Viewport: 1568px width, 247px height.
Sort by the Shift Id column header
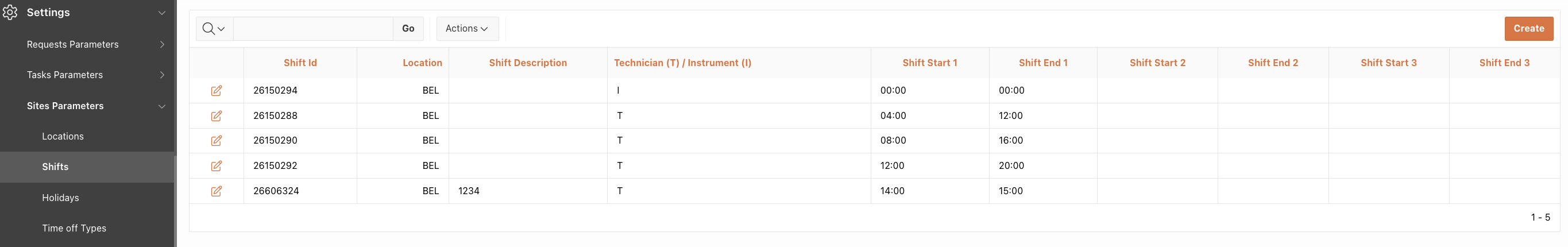pos(300,63)
